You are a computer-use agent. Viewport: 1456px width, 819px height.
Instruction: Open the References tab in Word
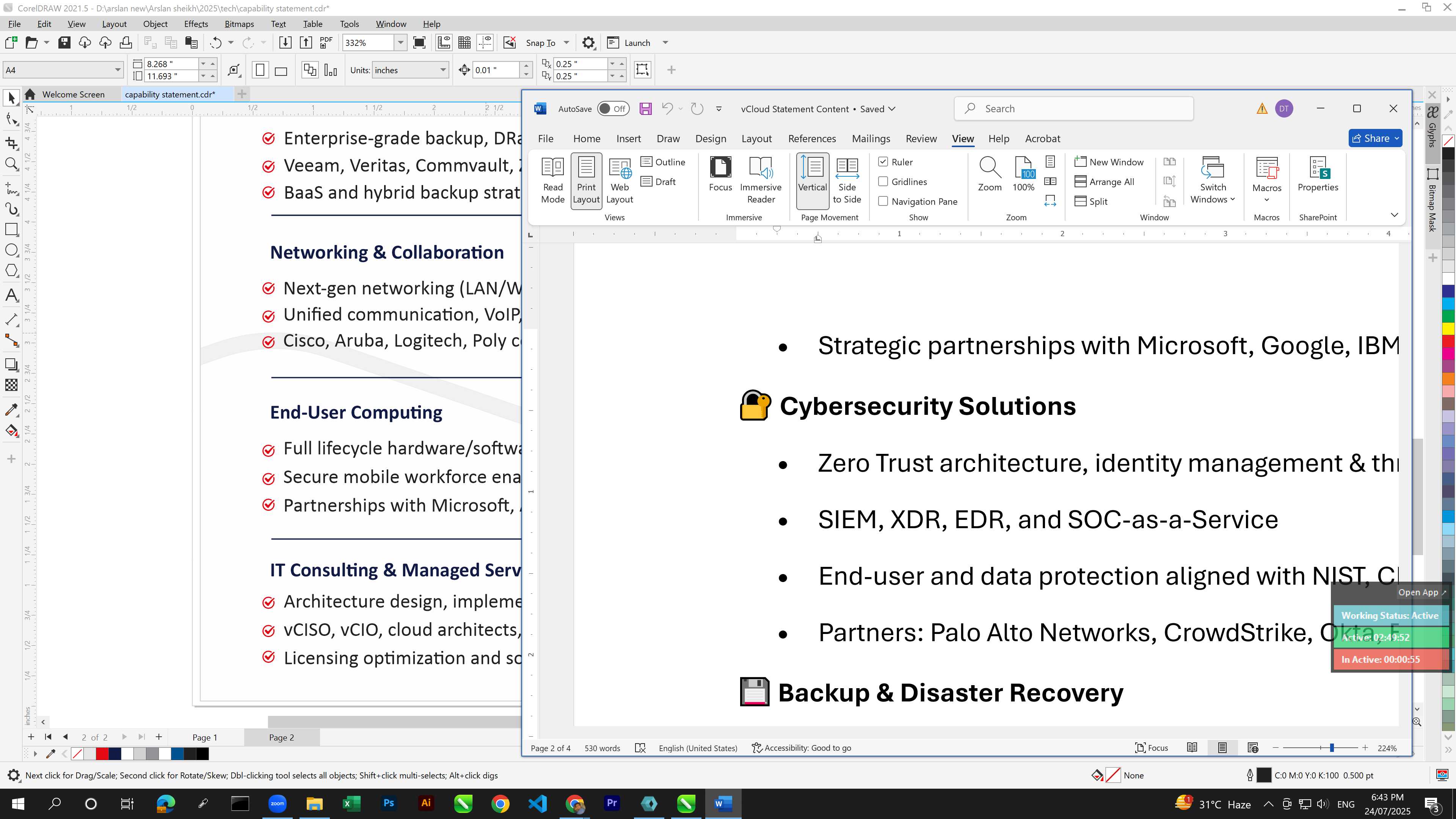(812, 138)
